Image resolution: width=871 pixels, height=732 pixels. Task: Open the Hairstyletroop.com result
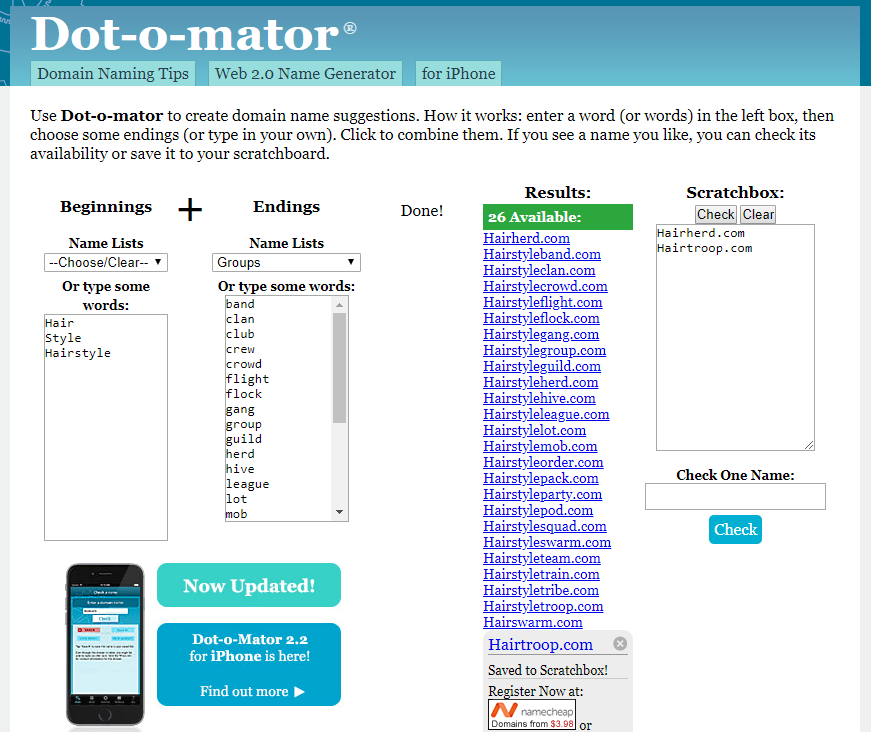coord(543,606)
